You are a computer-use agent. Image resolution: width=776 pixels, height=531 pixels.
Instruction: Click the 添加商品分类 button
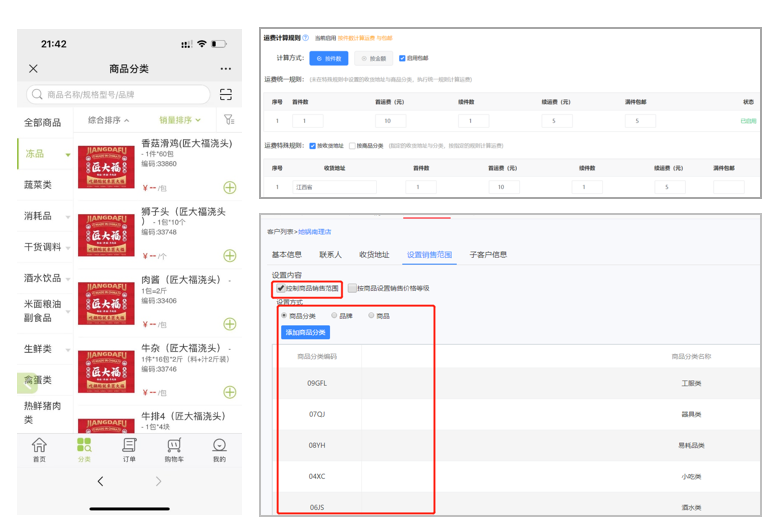(x=305, y=332)
